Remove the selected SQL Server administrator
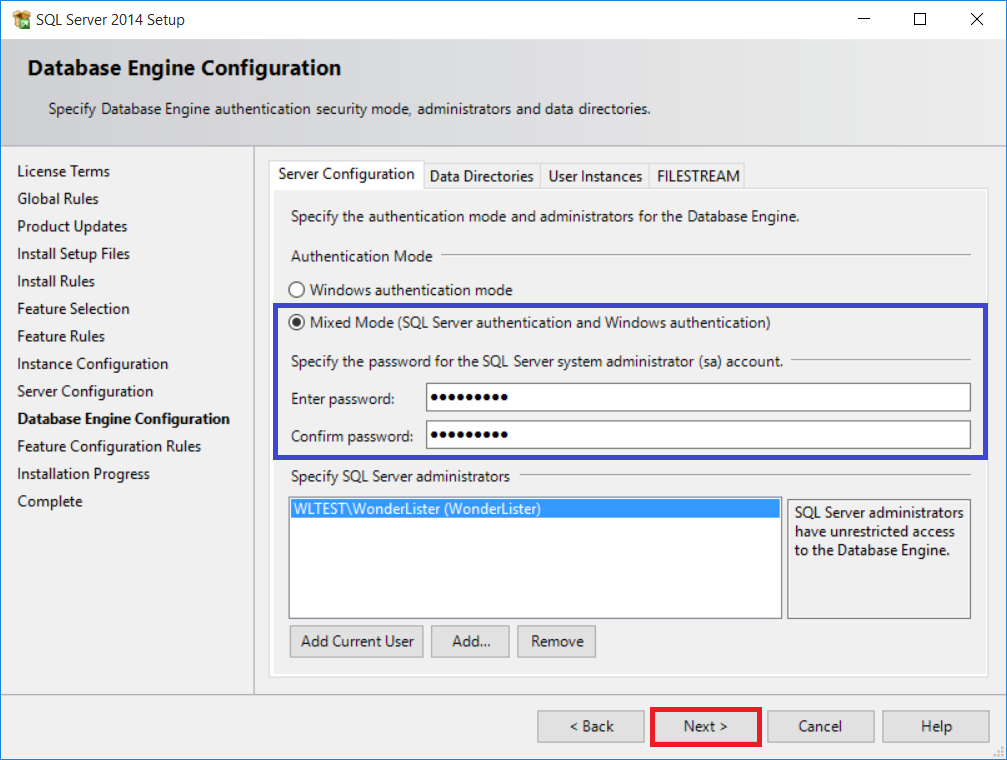The image size is (1007, 760). click(x=557, y=641)
